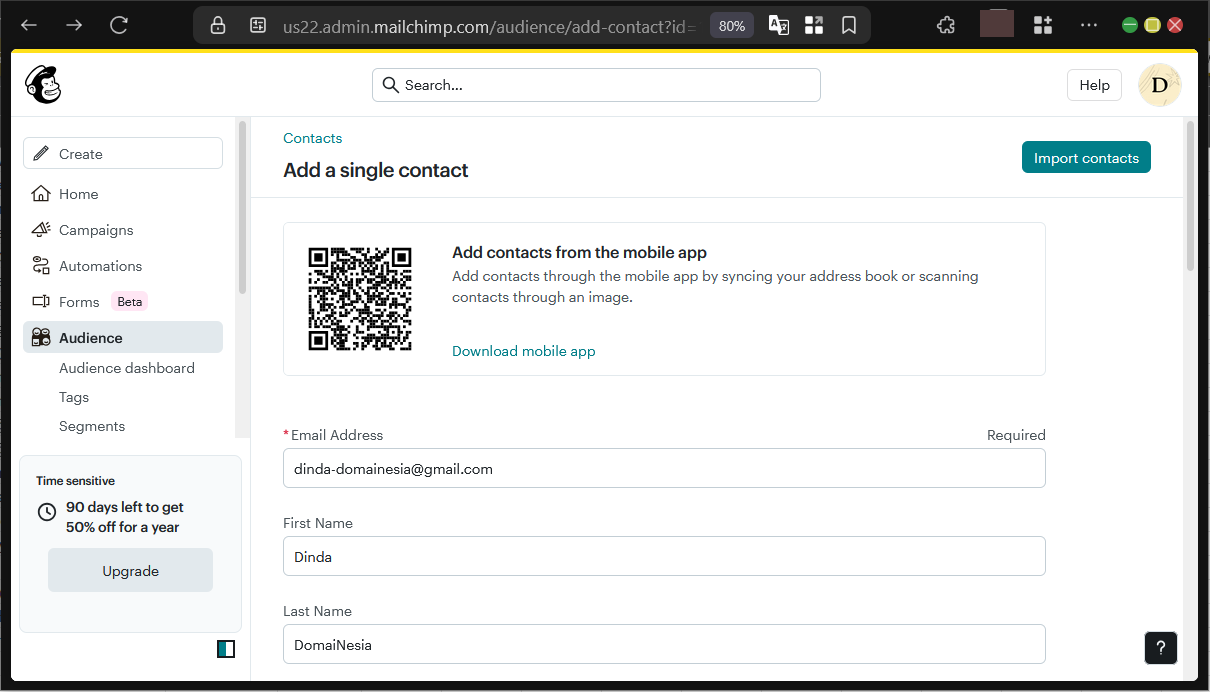Click the sidebar collapse toggle icon
The image size is (1210, 692).
tap(226, 649)
